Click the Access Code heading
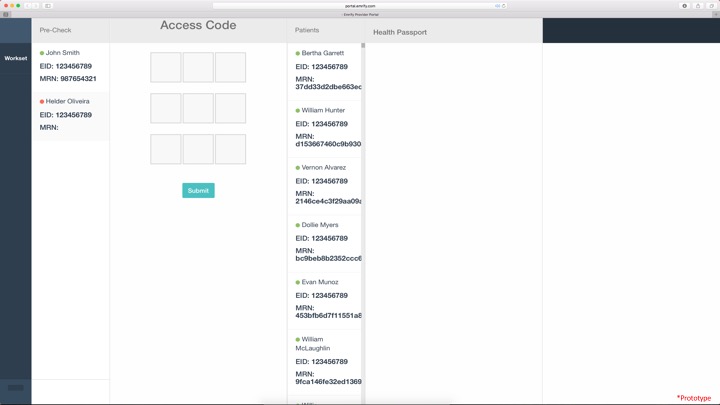The width and height of the screenshot is (720, 405). (198, 25)
